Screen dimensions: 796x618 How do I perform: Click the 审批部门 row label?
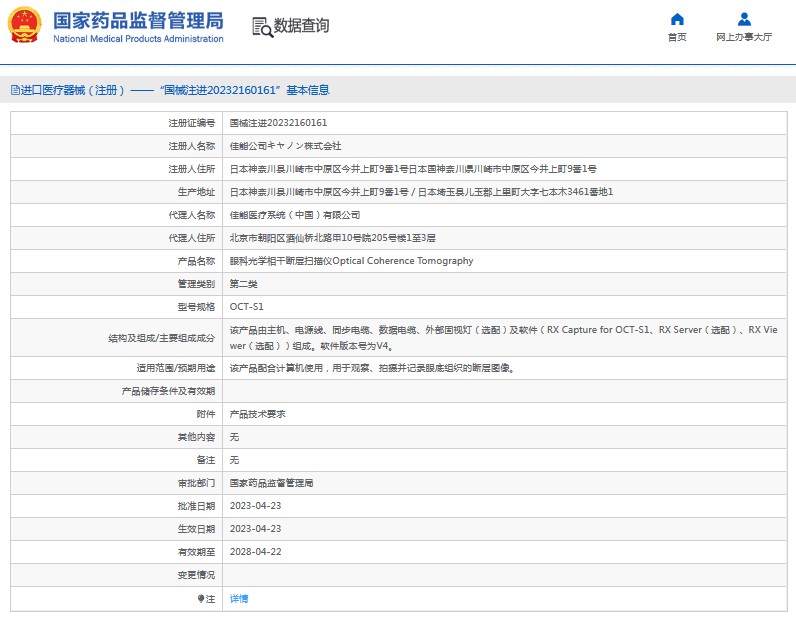[196, 483]
